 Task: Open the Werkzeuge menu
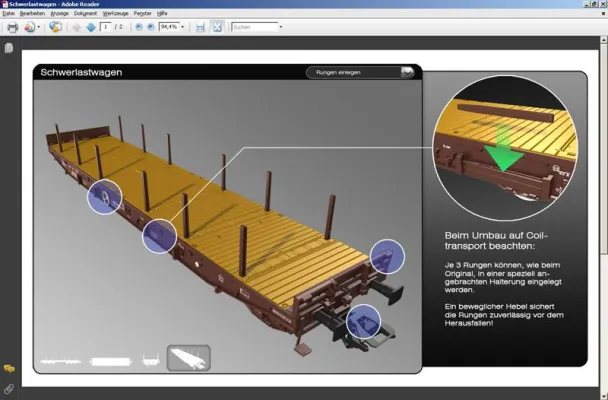115,13
